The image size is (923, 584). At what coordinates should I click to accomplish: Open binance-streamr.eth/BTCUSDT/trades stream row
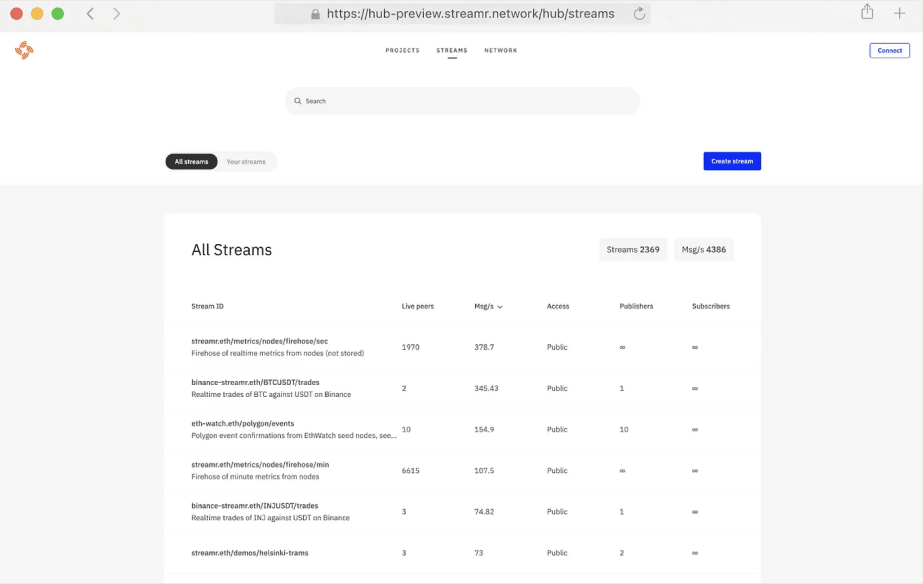[x=254, y=382]
